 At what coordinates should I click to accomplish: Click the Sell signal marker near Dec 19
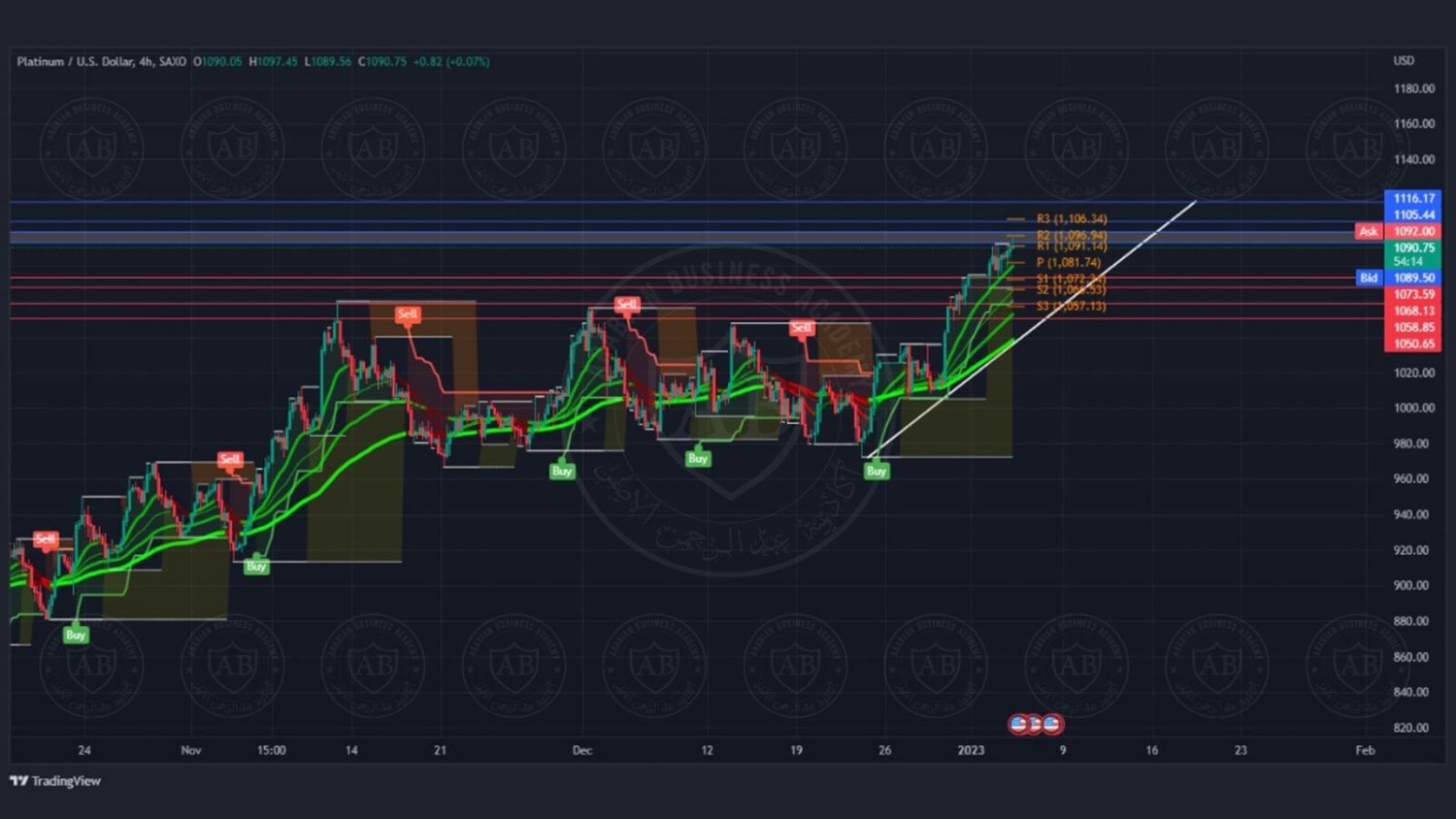point(802,328)
